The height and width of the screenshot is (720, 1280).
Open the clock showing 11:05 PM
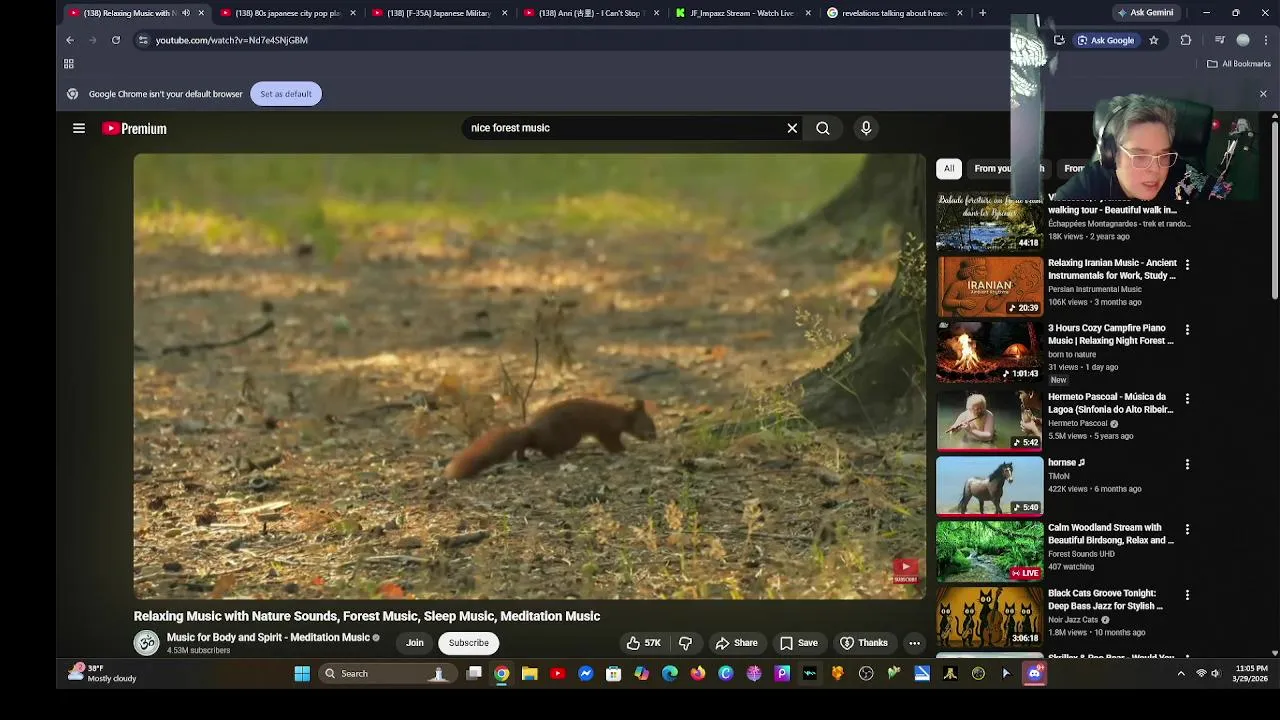1251,674
